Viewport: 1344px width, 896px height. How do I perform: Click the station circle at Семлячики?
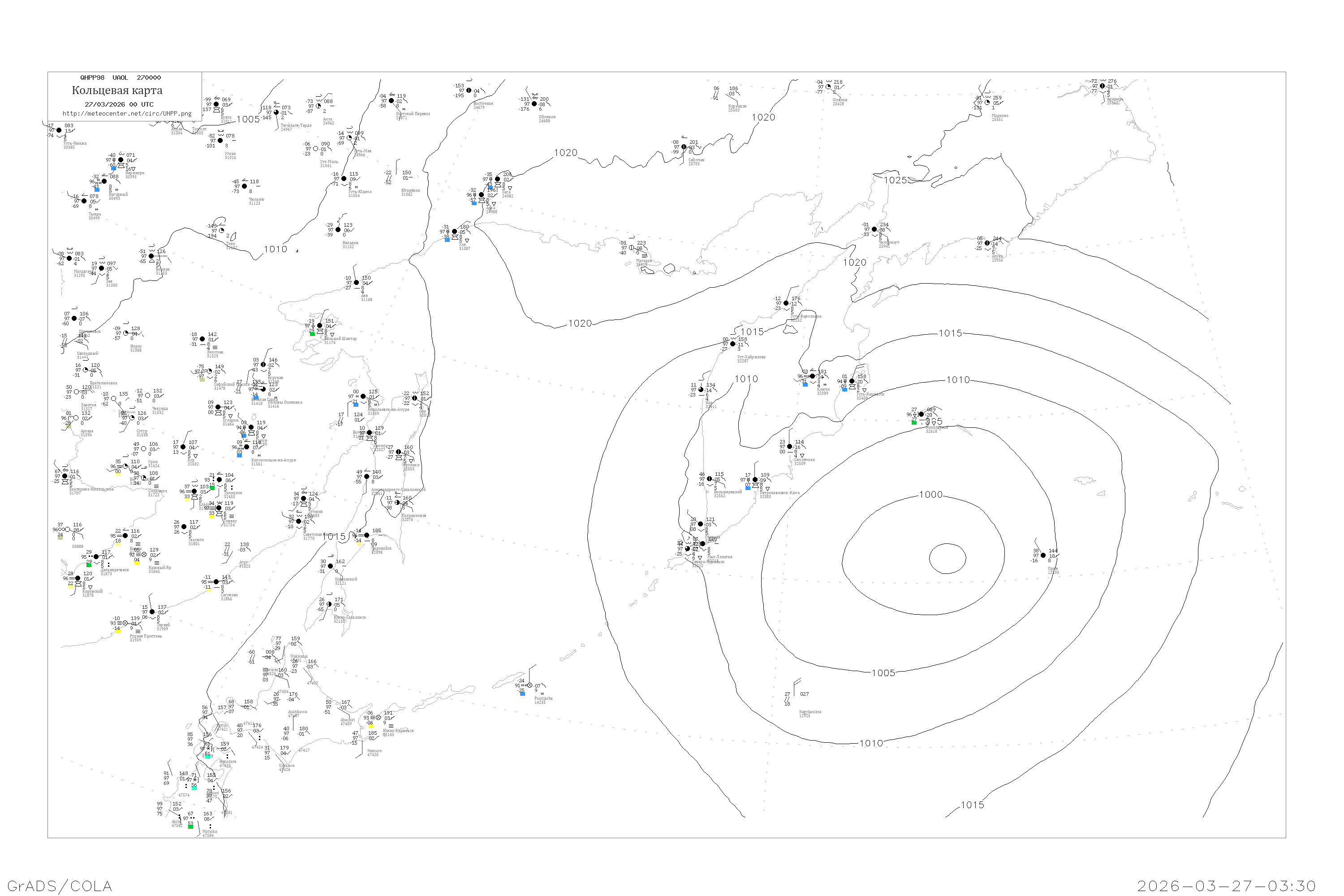790,447
